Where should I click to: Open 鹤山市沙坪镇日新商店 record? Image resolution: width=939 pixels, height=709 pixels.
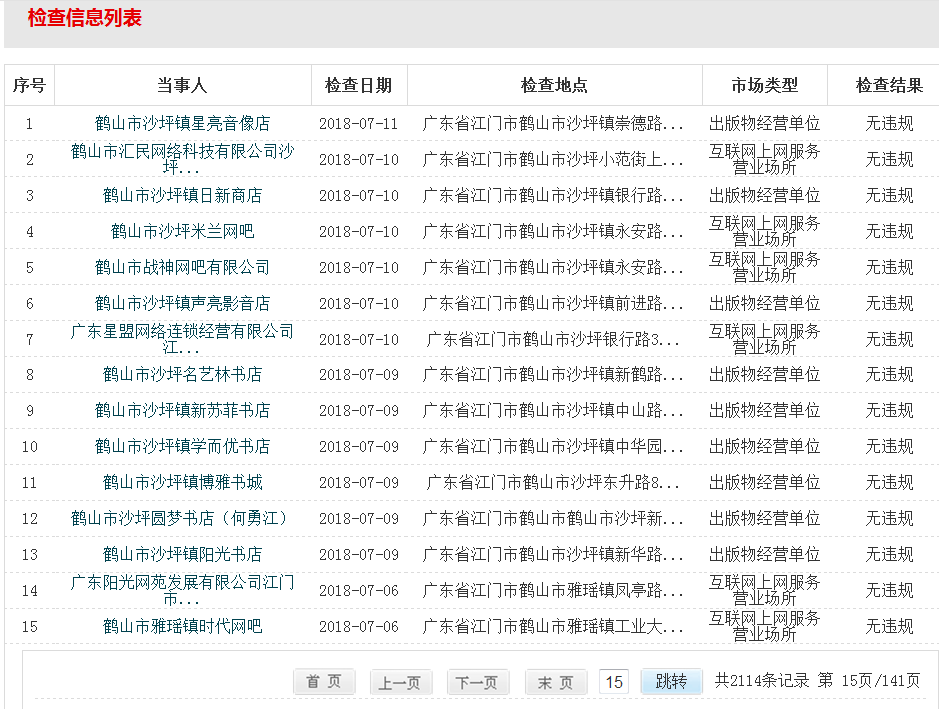(182, 195)
